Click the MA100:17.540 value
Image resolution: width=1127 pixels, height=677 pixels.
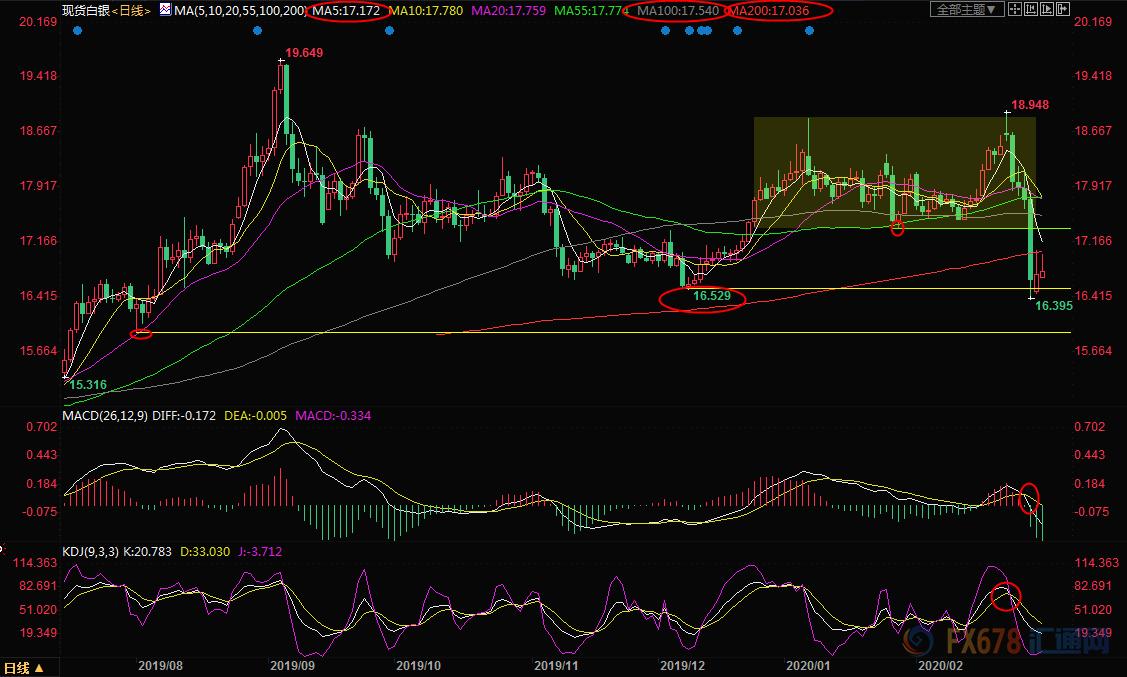click(x=678, y=11)
